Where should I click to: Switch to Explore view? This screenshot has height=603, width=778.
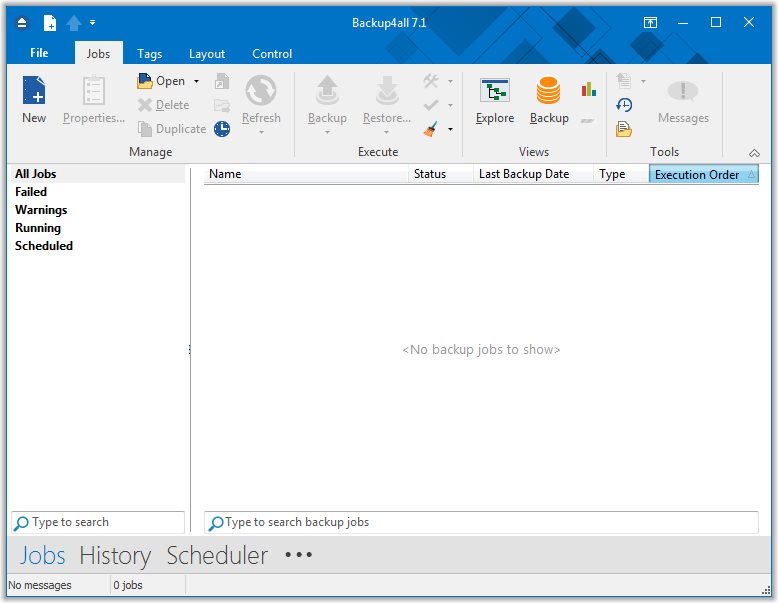coord(495,100)
